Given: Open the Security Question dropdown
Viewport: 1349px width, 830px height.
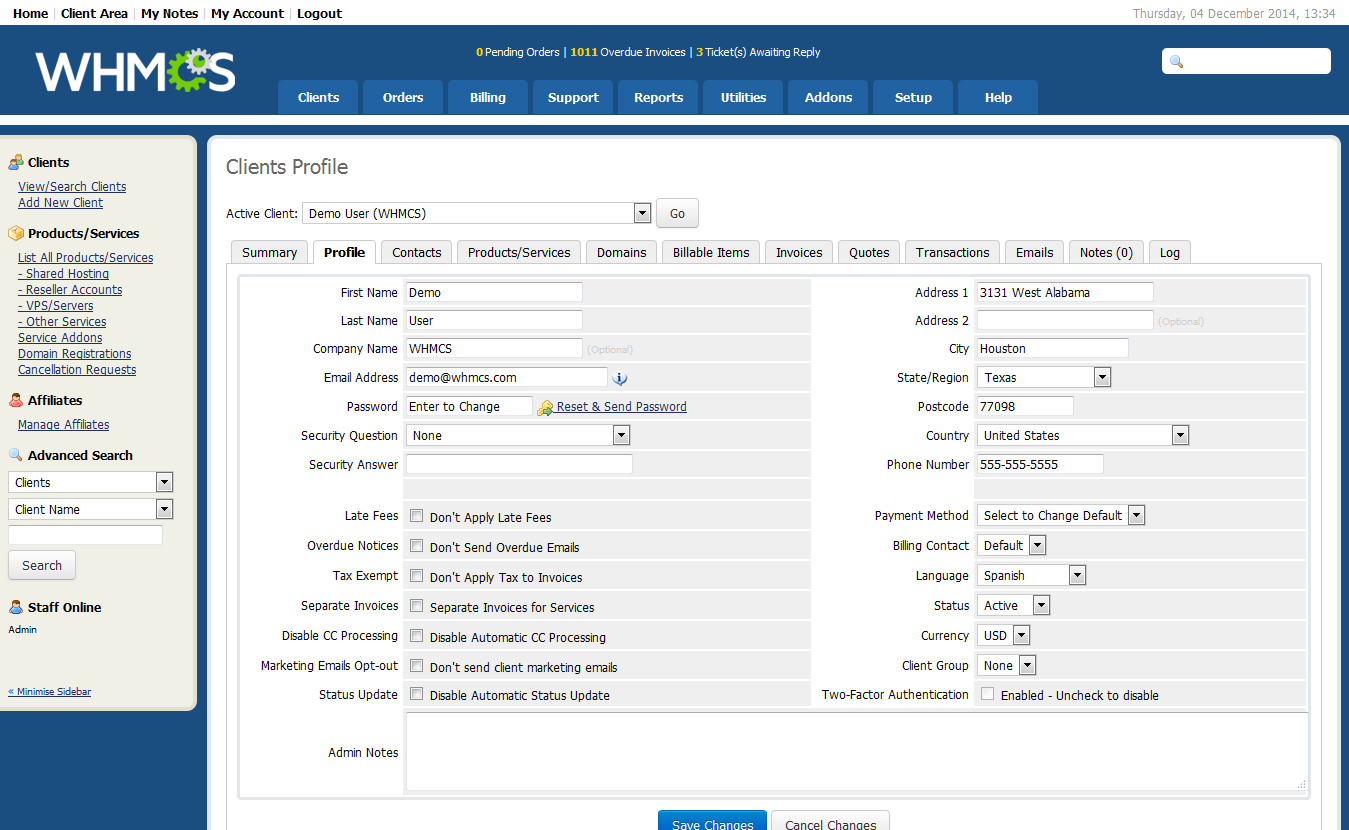Looking at the screenshot, I should coord(518,436).
